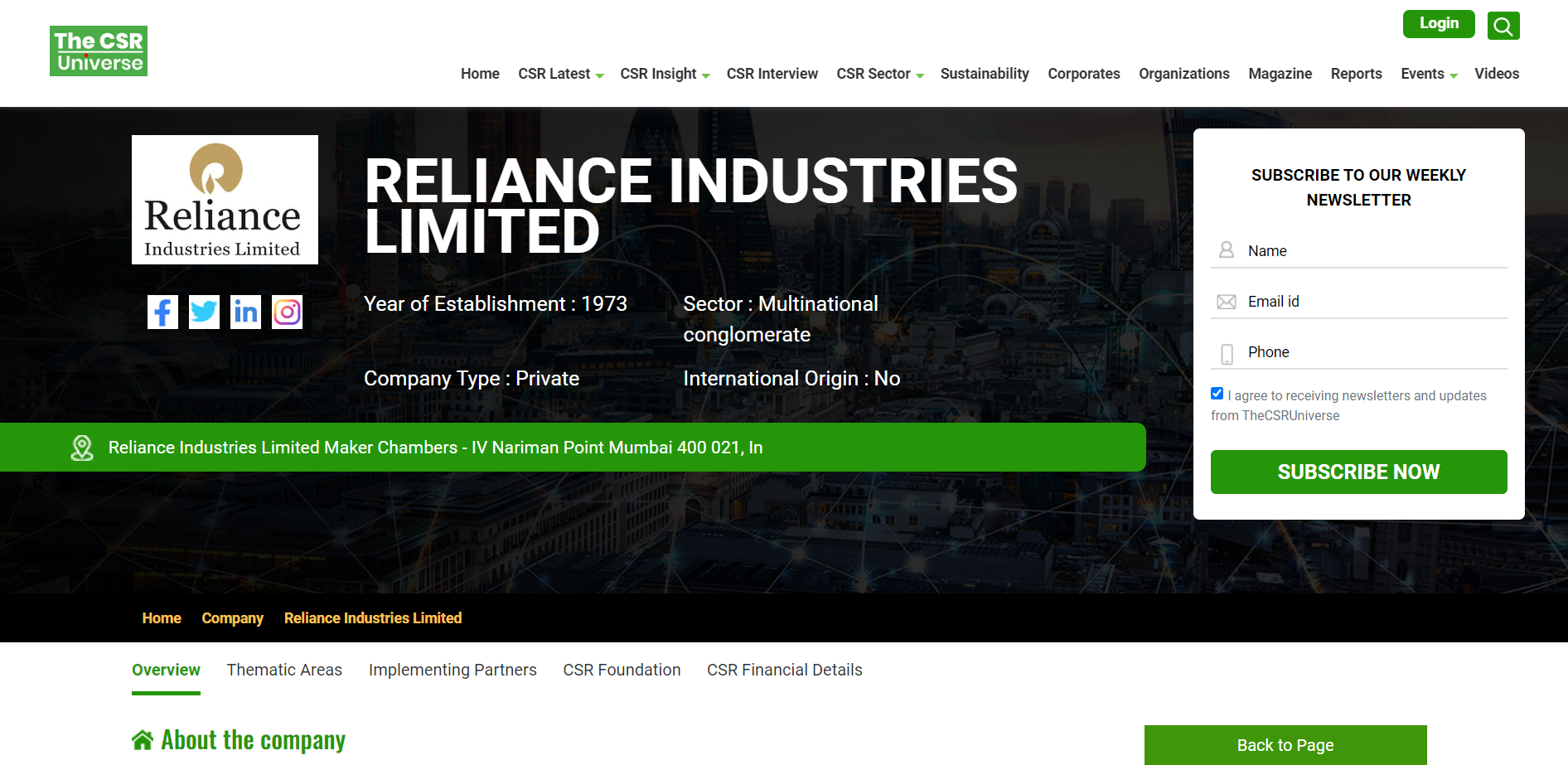Click the Login button

click(x=1439, y=24)
